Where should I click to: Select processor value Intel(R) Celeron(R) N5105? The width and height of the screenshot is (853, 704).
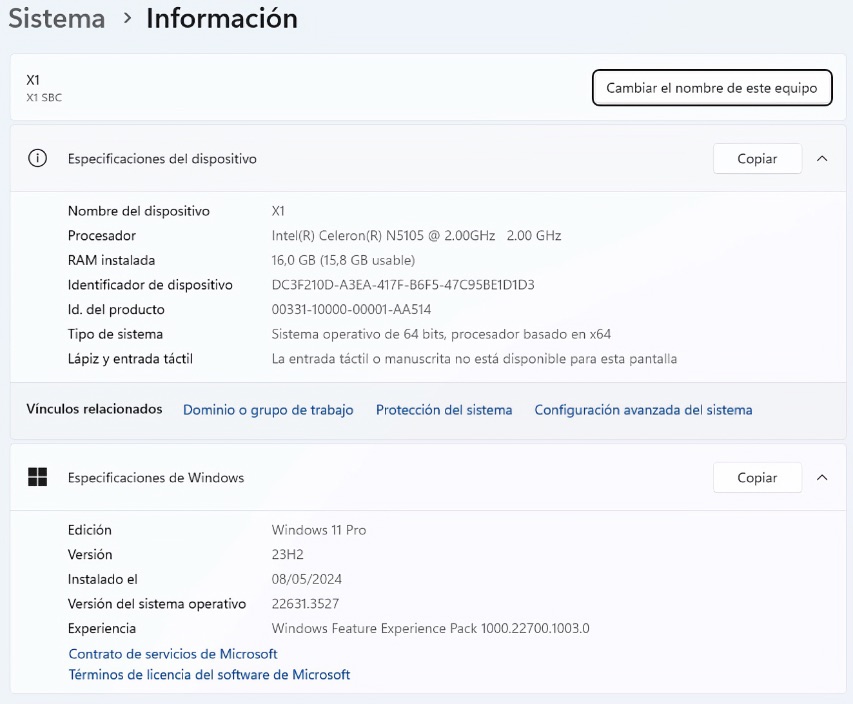tap(416, 236)
